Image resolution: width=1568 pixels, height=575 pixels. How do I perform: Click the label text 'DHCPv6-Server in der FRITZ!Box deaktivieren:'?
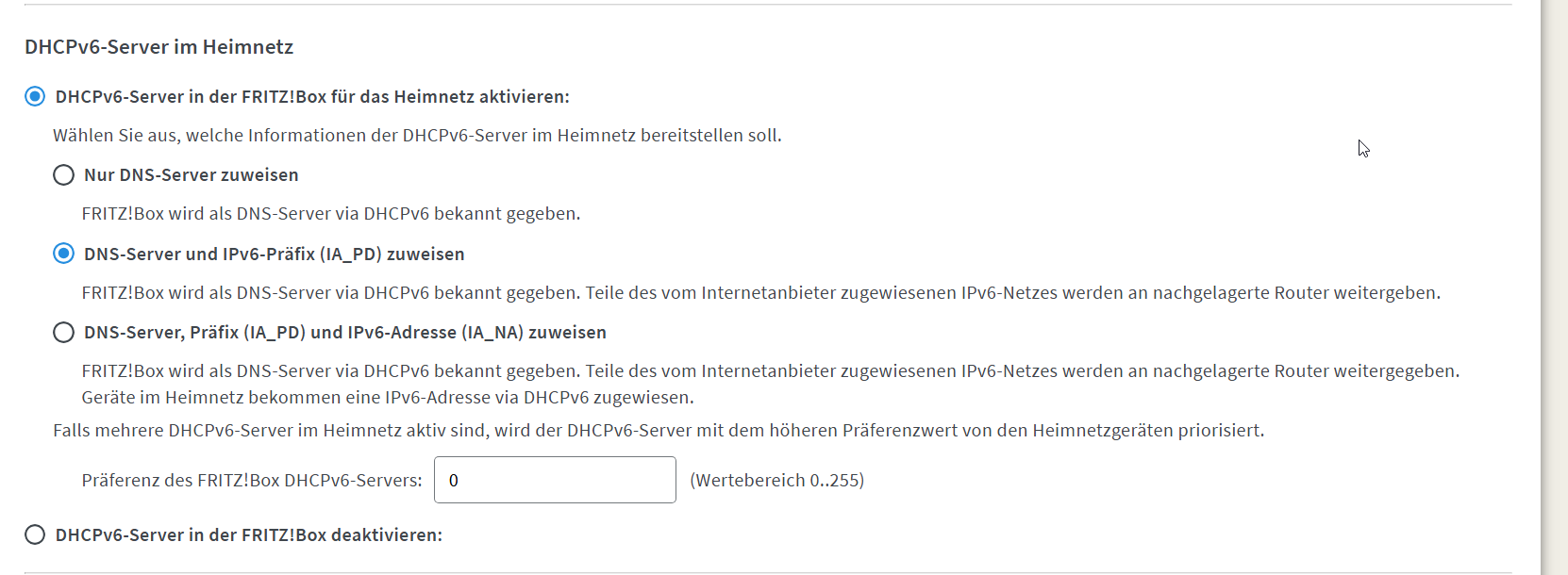248,535
